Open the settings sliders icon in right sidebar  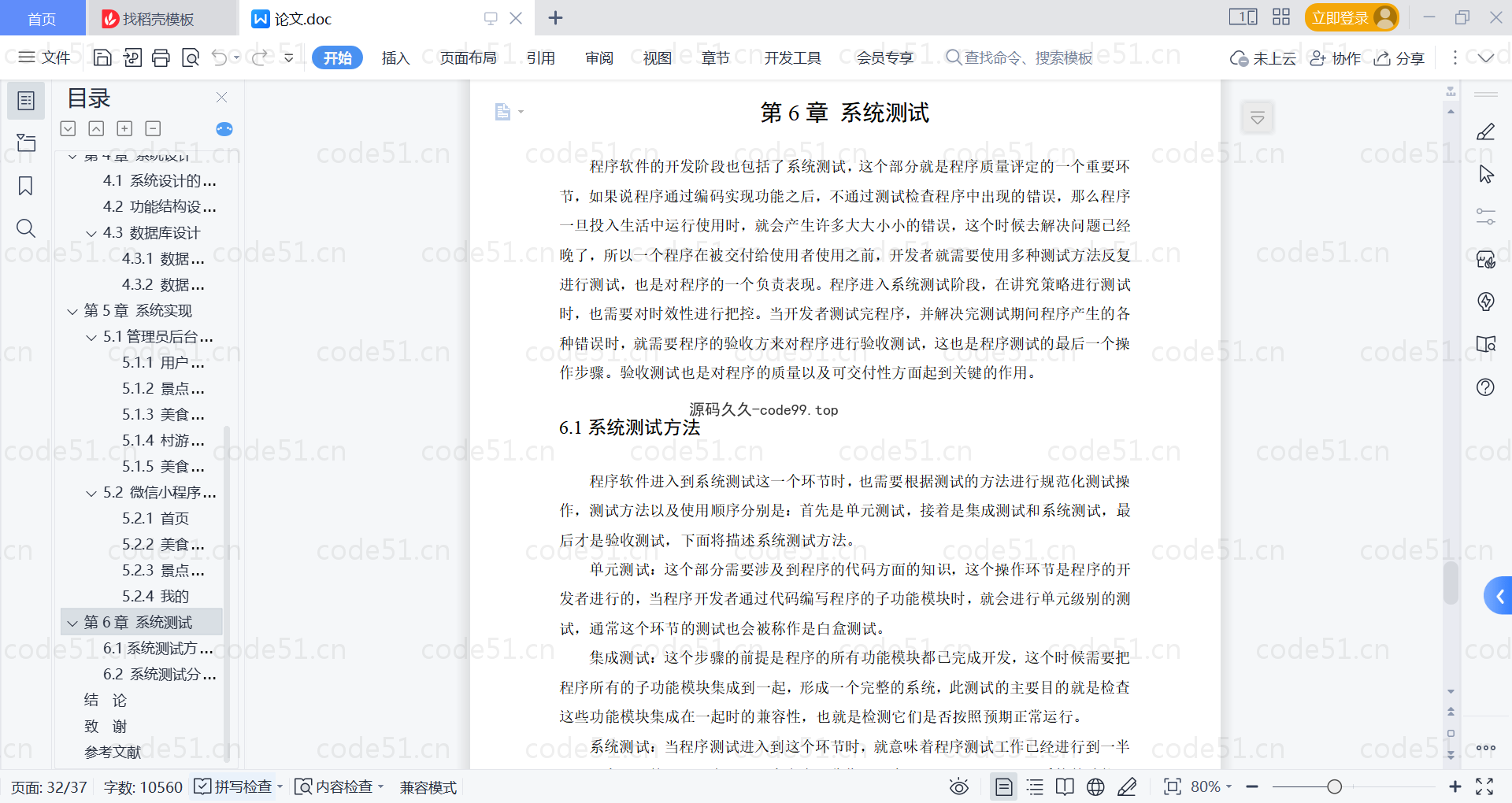click(x=1486, y=216)
